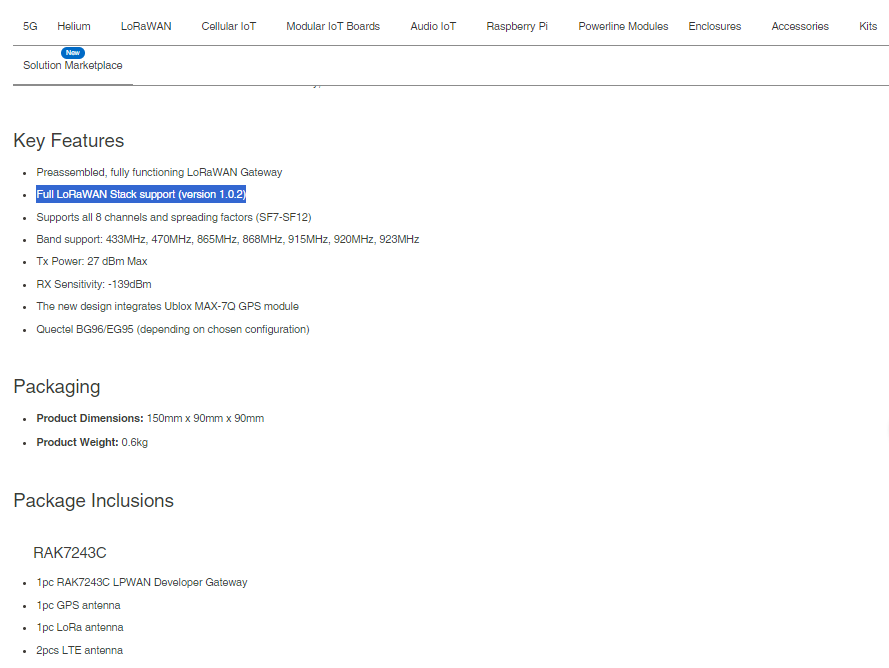
Task: Click the highlighted 'Full LoRaWAN Stack support' text
Action: tap(141, 195)
